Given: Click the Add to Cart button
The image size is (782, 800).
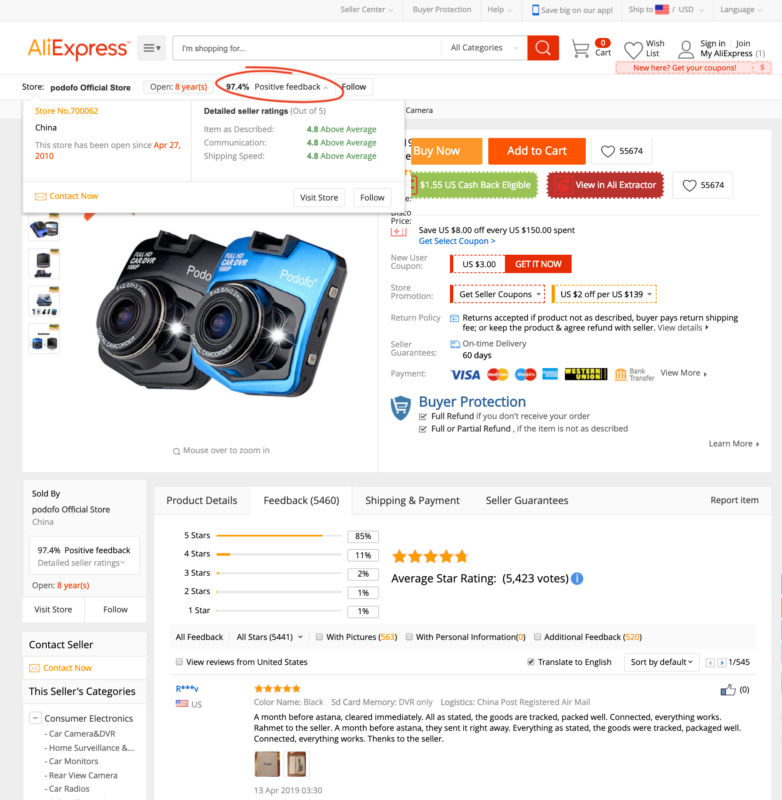Looking at the screenshot, I should pos(537,151).
